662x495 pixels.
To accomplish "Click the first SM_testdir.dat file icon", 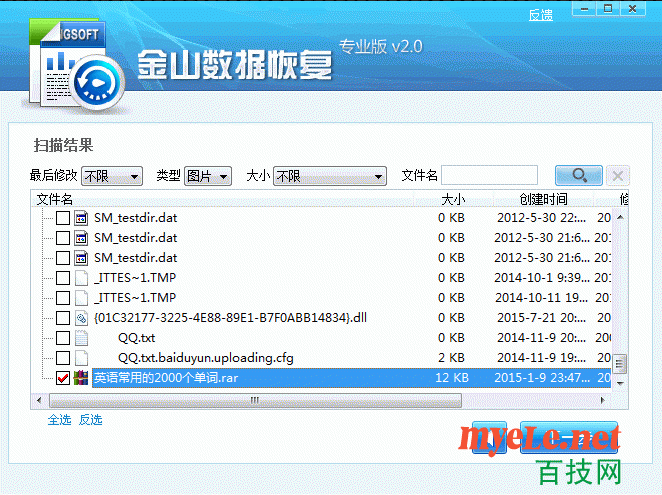I will 81,218.
